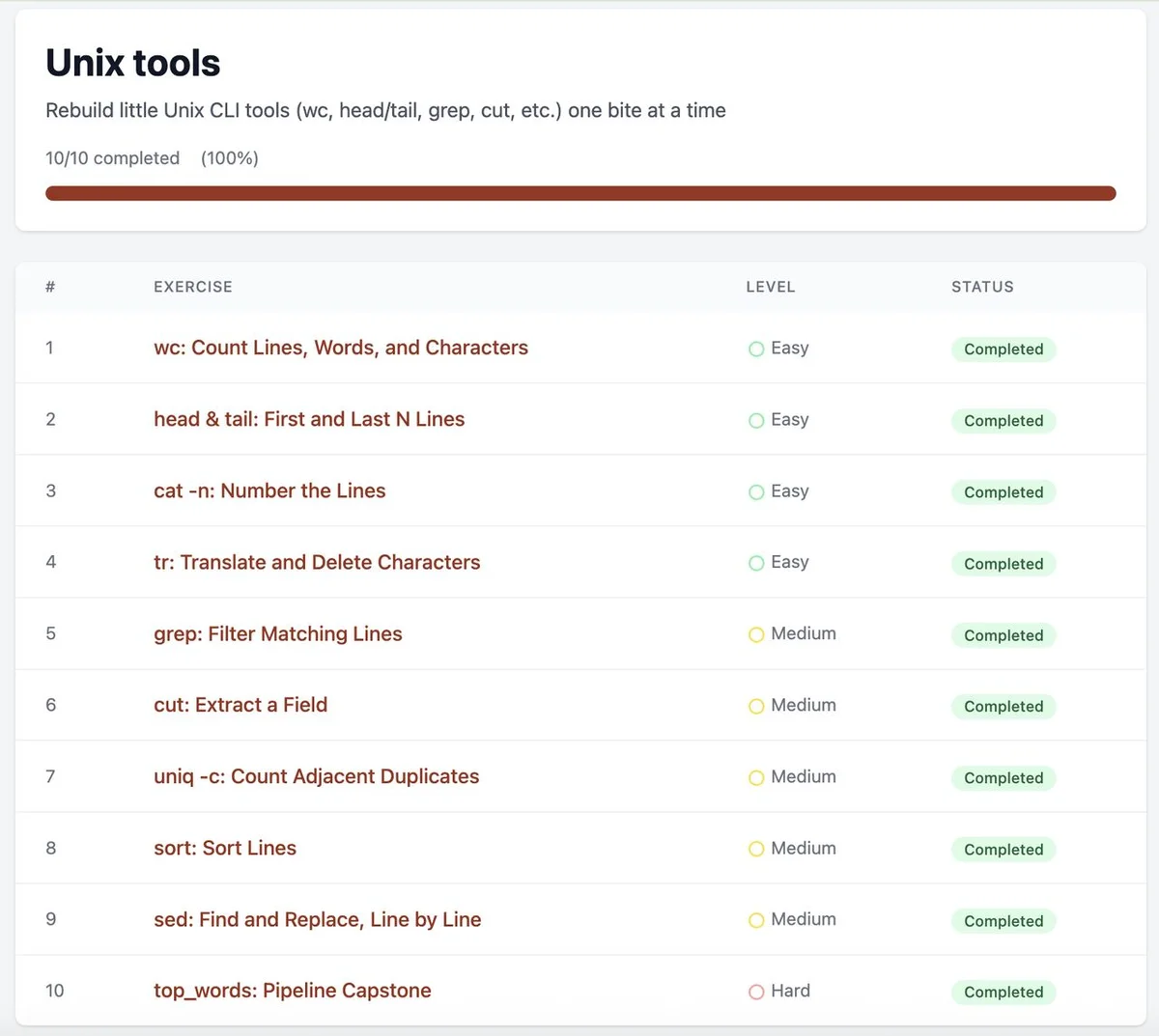Screen dimensions: 1159x1036
Task: Click the Medium label in the sed row
Action: point(804,919)
